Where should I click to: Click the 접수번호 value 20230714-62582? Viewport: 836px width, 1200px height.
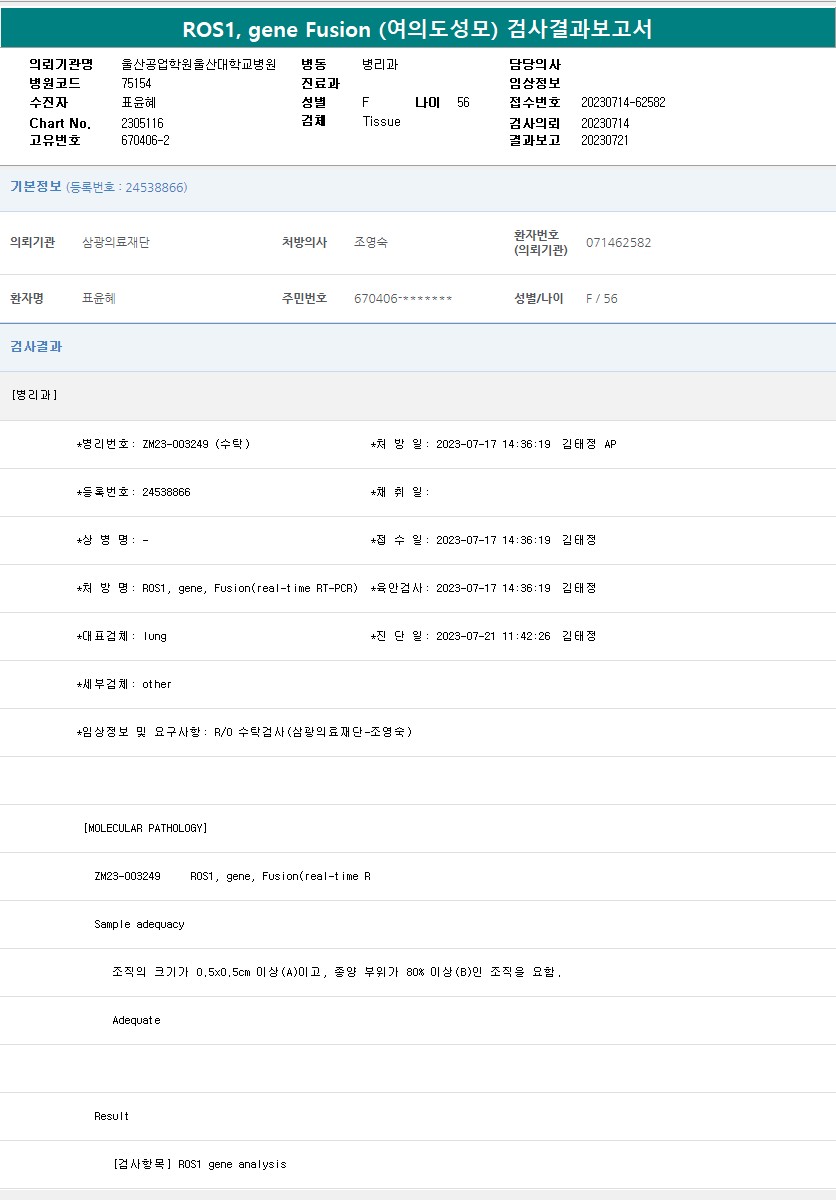pos(623,102)
